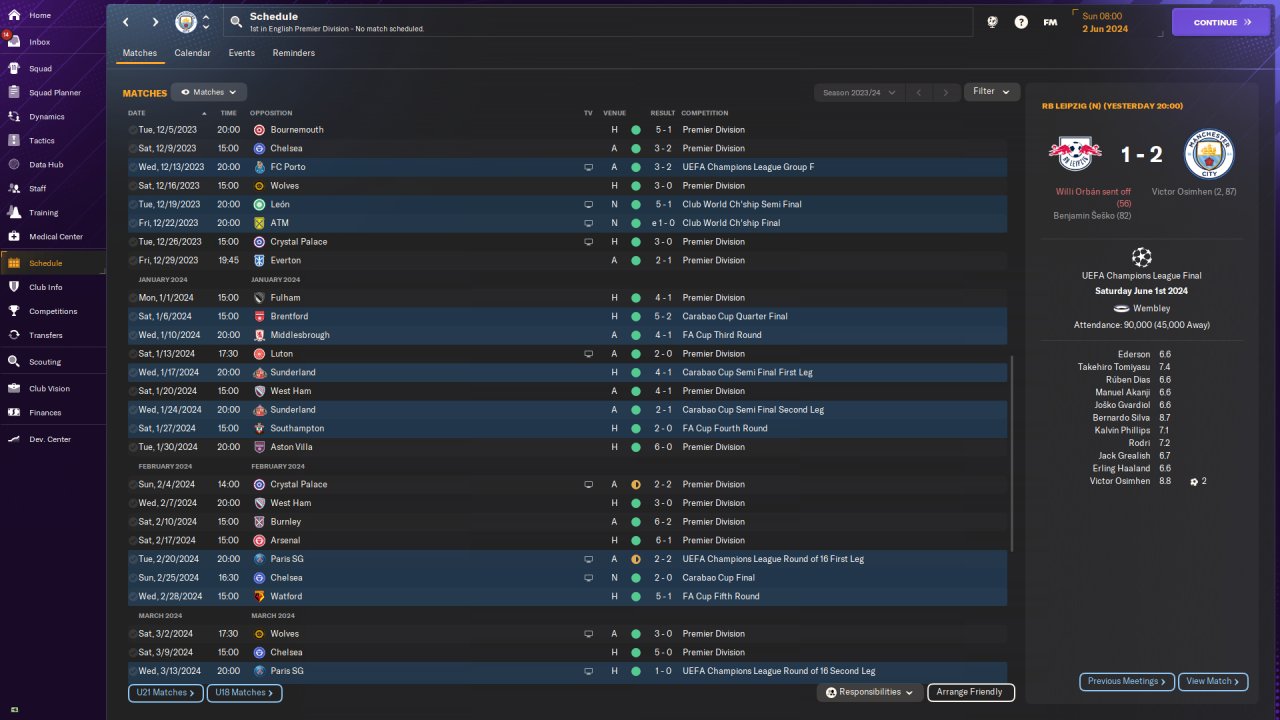The image size is (1280, 720).
Task: Open the help question mark icon
Action: 1021,22
